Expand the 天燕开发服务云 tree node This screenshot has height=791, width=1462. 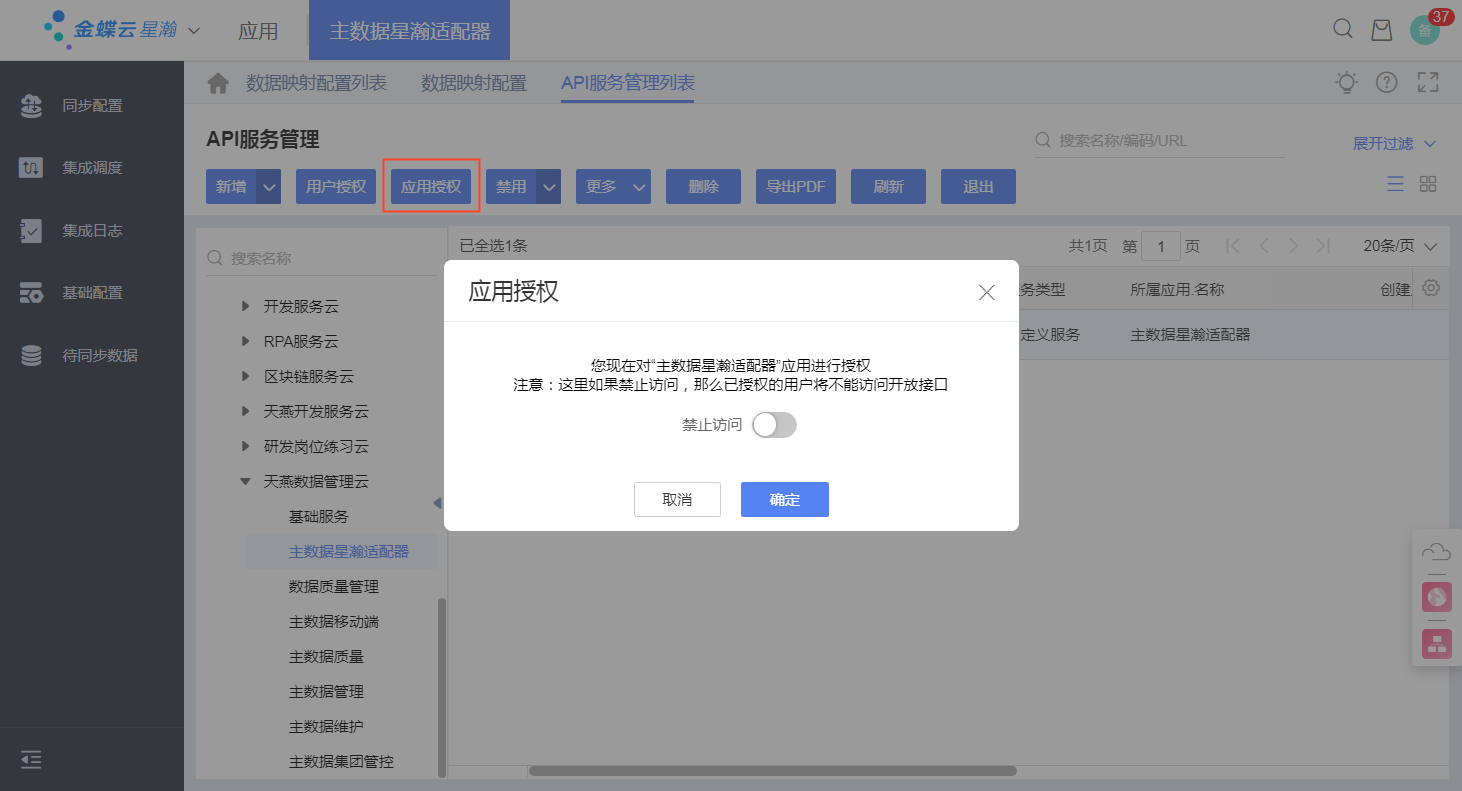click(246, 411)
